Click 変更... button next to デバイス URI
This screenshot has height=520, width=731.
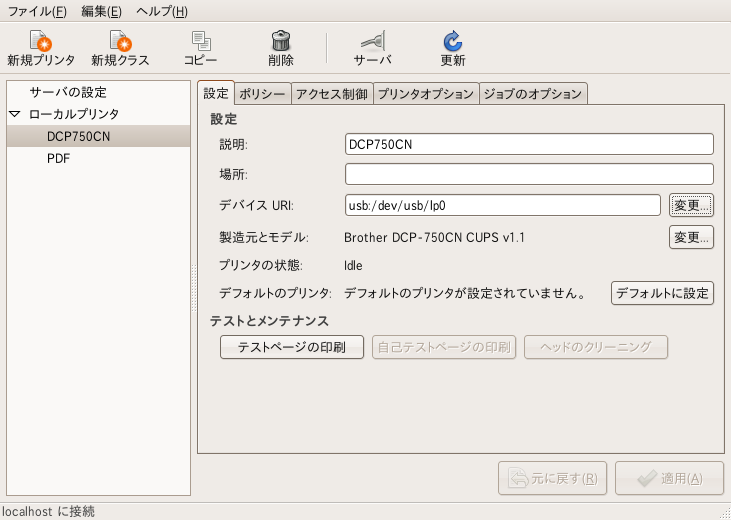coord(691,205)
